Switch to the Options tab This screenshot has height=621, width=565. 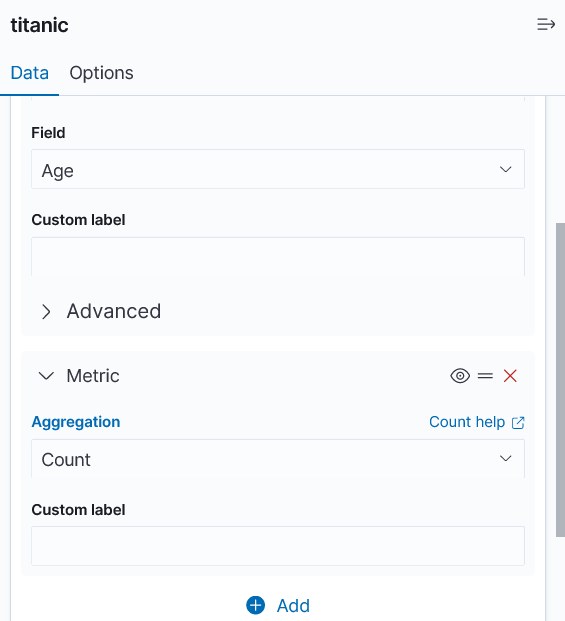pyautogui.click(x=101, y=73)
